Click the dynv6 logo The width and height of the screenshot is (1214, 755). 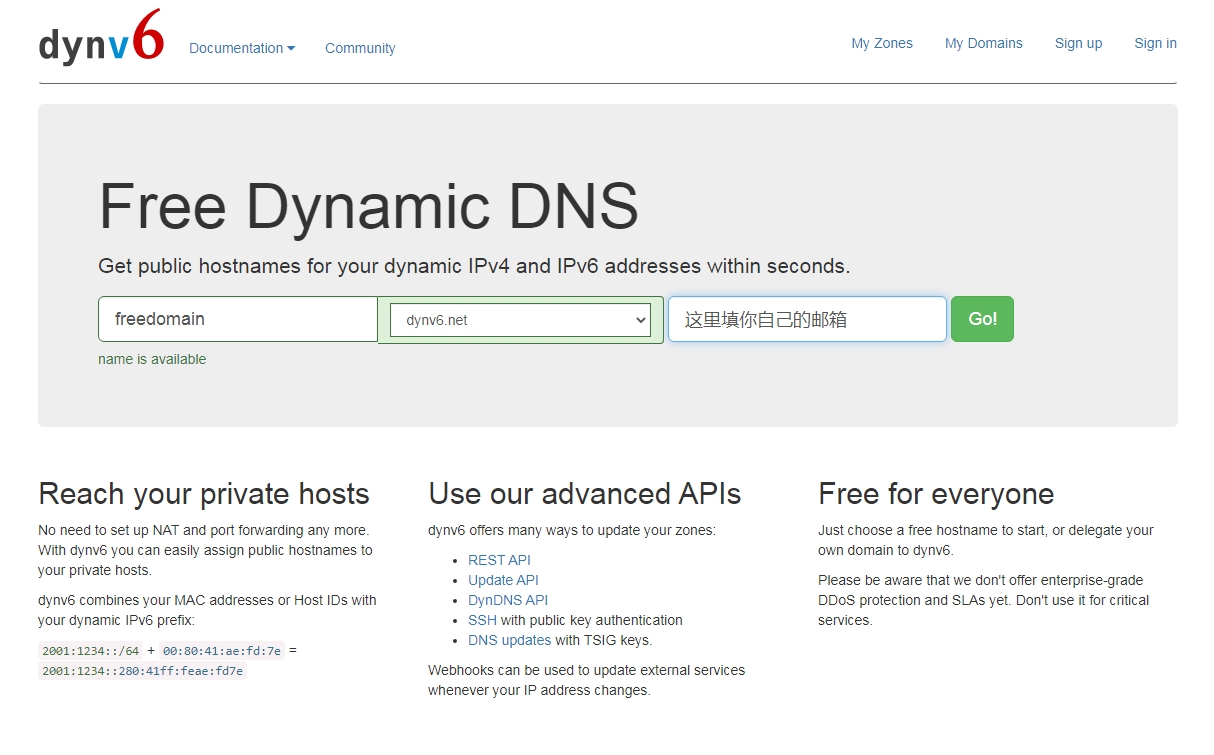(100, 42)
